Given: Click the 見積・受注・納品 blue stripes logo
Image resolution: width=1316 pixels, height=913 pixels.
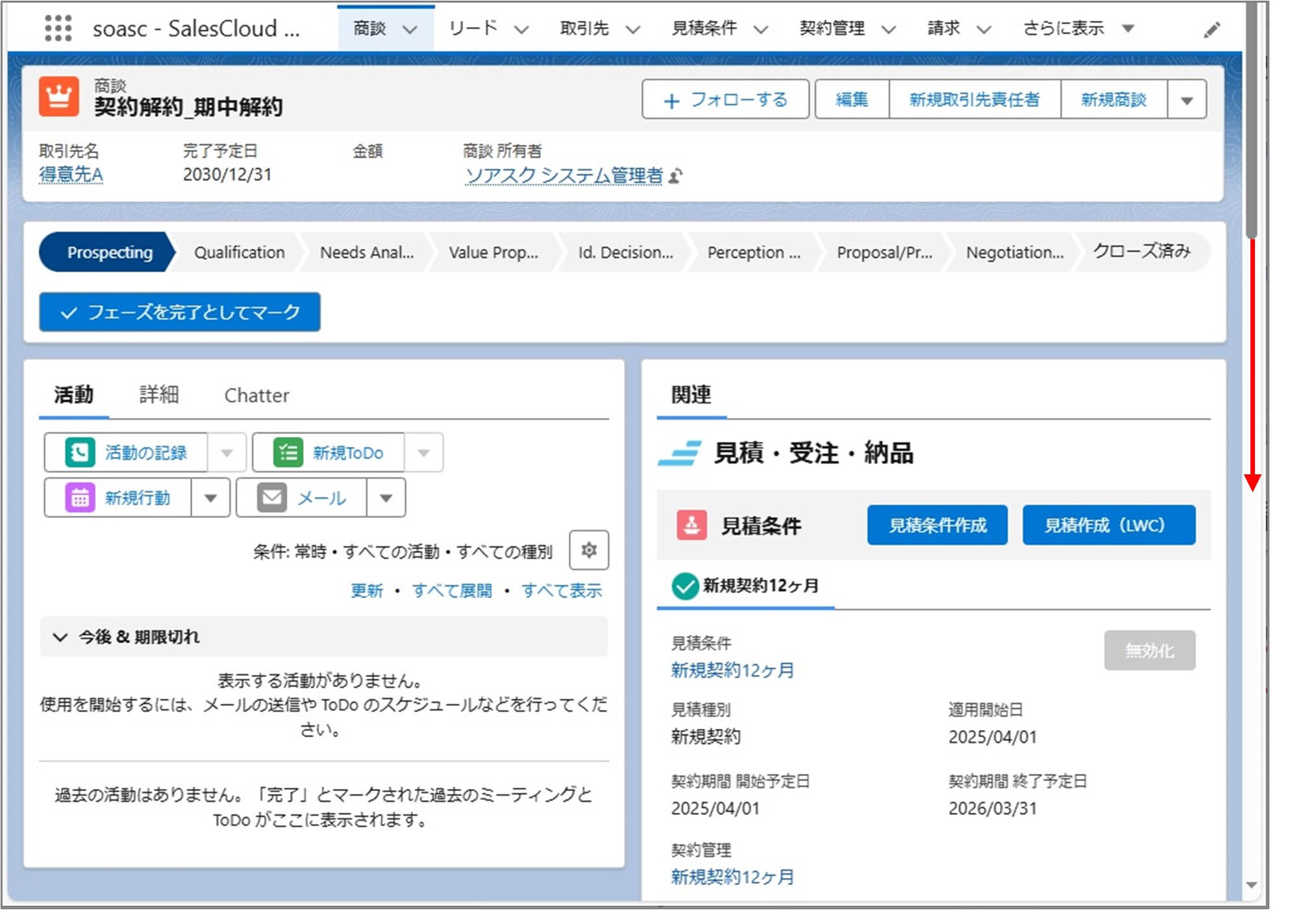Looking at the screenshot, I should 680,453.
